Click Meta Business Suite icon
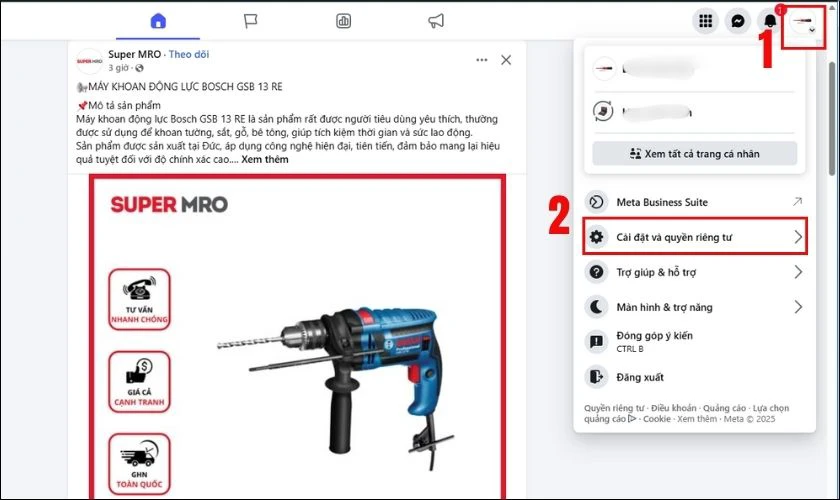The image size is (840, 500). point(596,202)
